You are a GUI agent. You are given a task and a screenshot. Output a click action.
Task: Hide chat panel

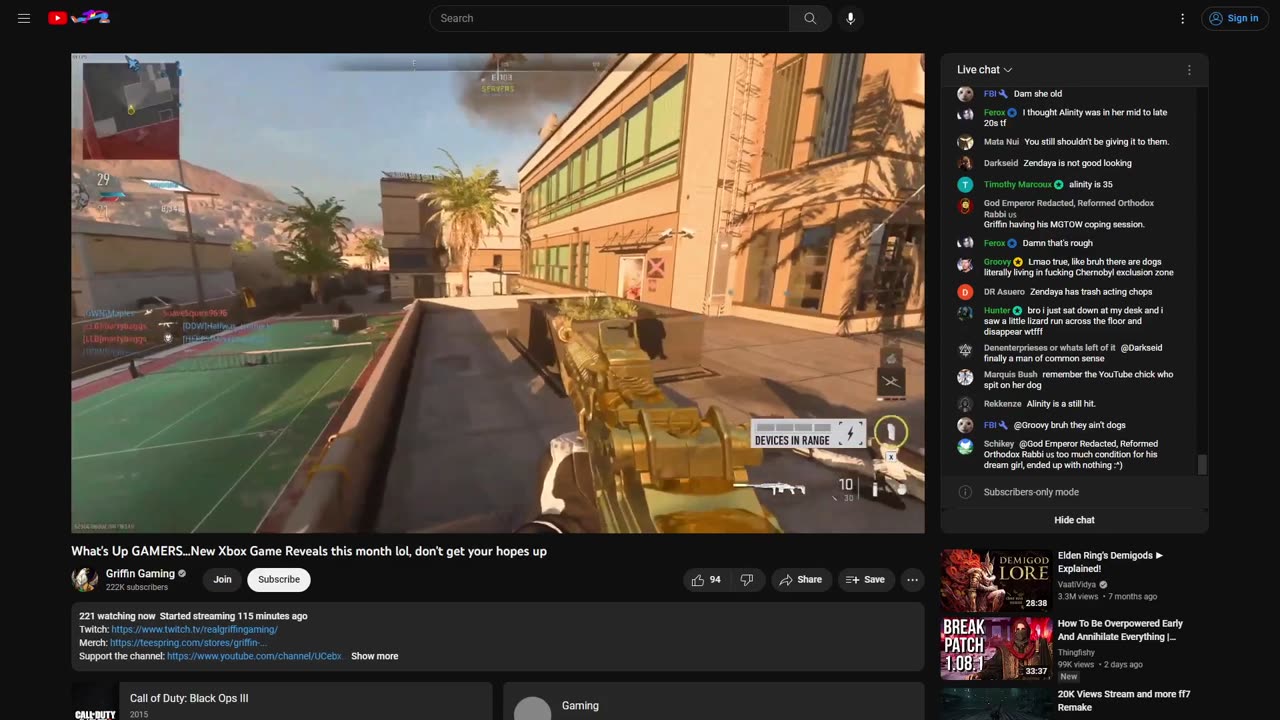point(1074,520)
